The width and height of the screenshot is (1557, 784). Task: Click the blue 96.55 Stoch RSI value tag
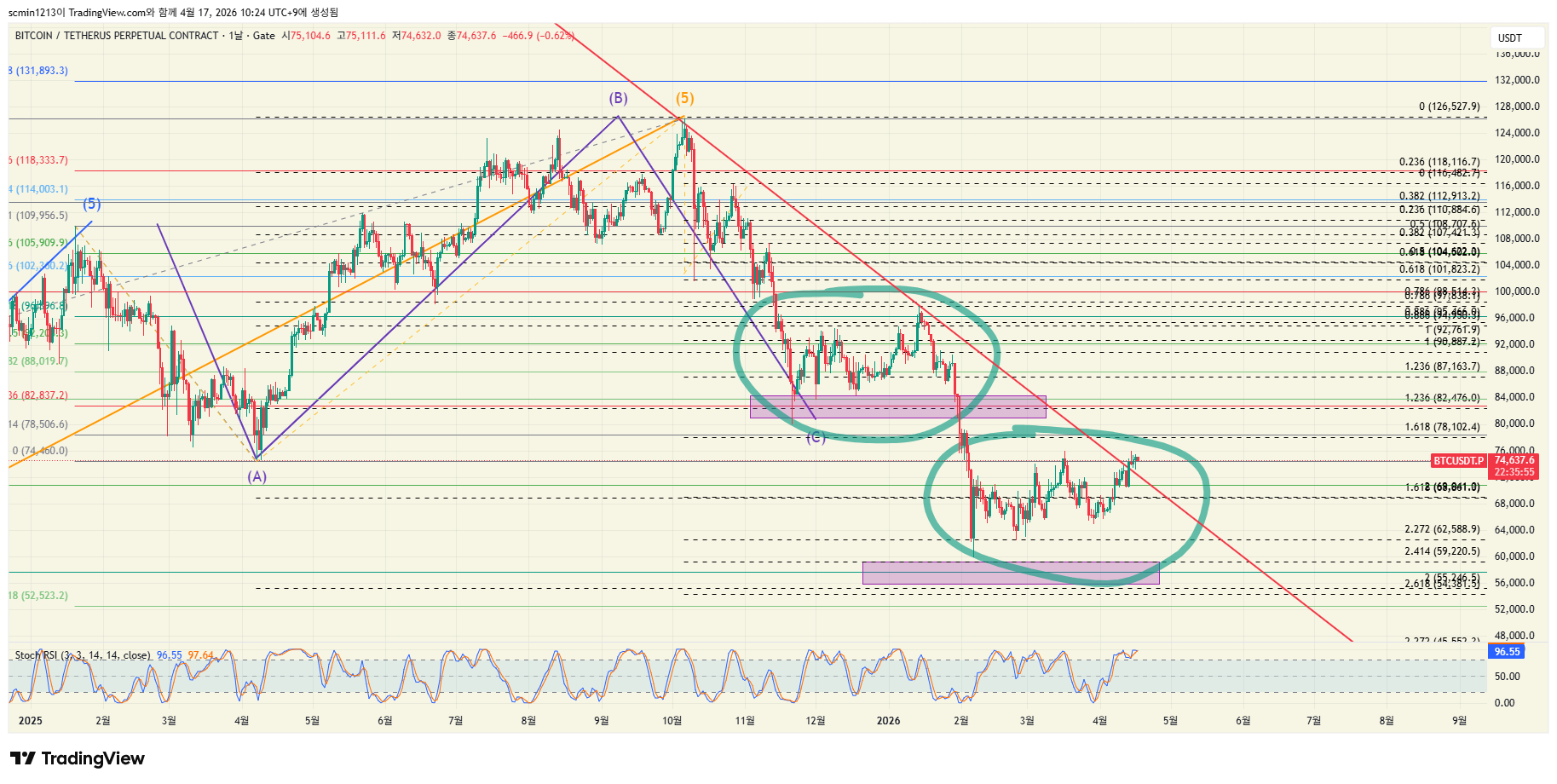[1507, 652]
